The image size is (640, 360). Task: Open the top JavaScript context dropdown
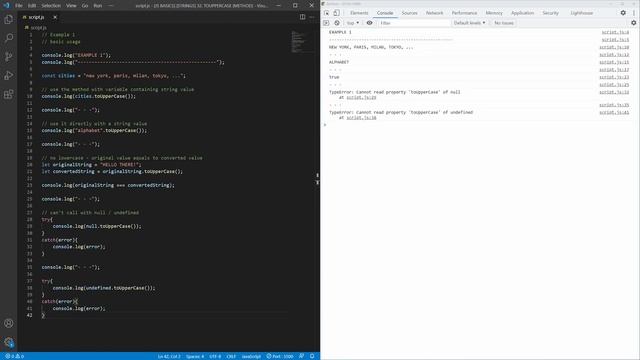(353, 23)
